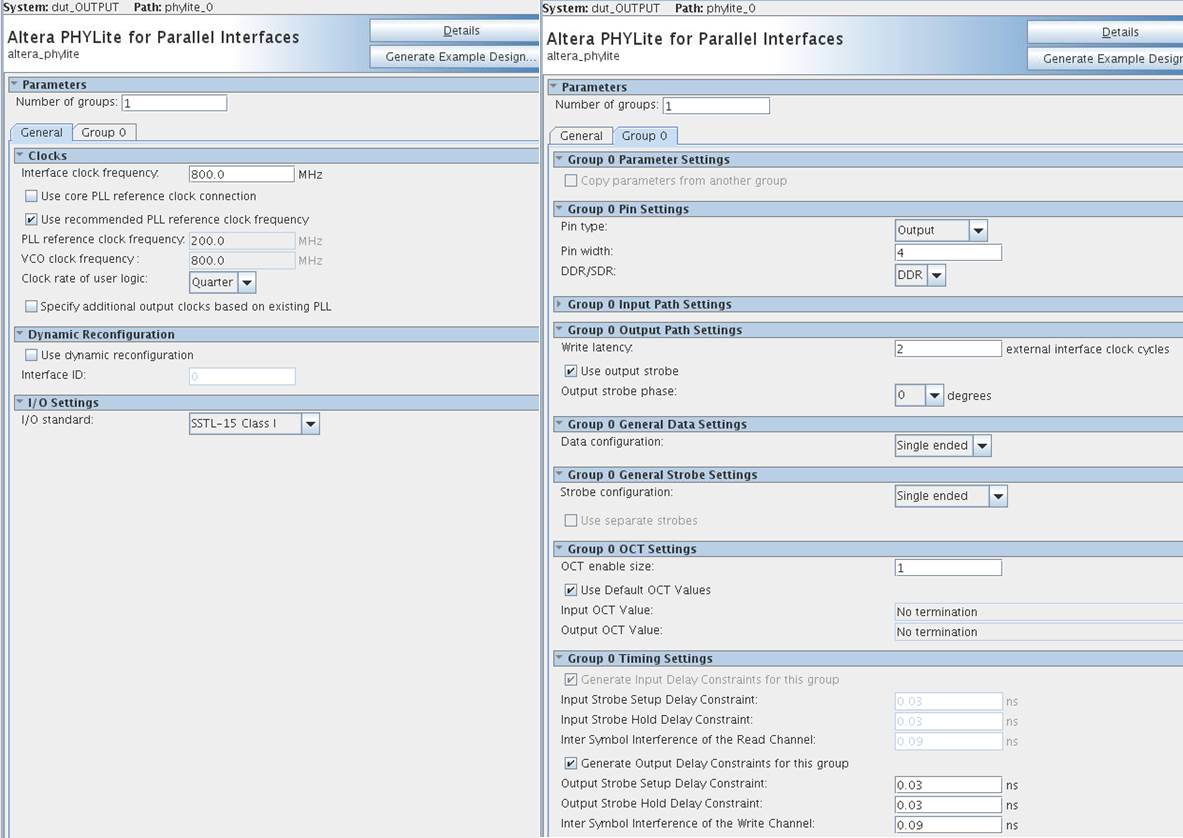1183x838 pixels.
Task: Collapse Parameters section in left panel
Action: 14,84
